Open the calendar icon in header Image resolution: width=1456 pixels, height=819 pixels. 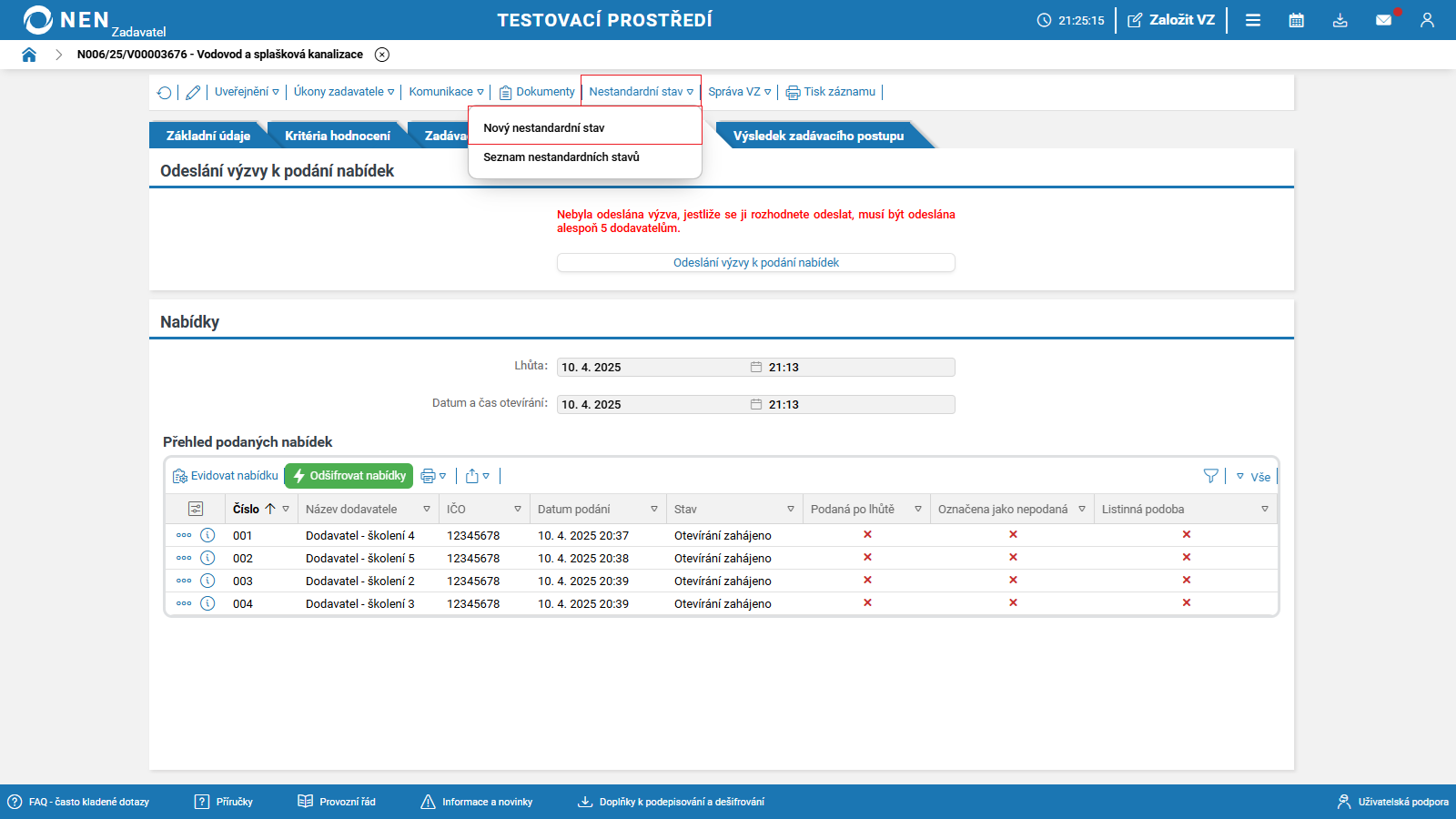point(1297,20)
